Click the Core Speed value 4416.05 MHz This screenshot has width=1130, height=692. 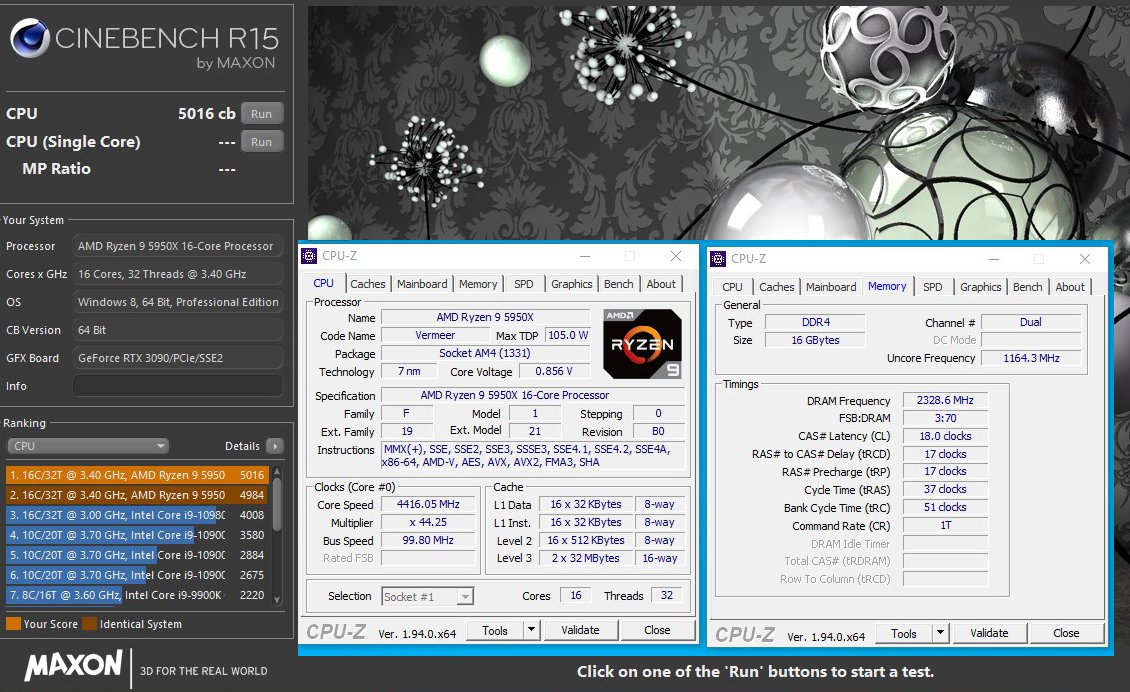click(428, 505)
